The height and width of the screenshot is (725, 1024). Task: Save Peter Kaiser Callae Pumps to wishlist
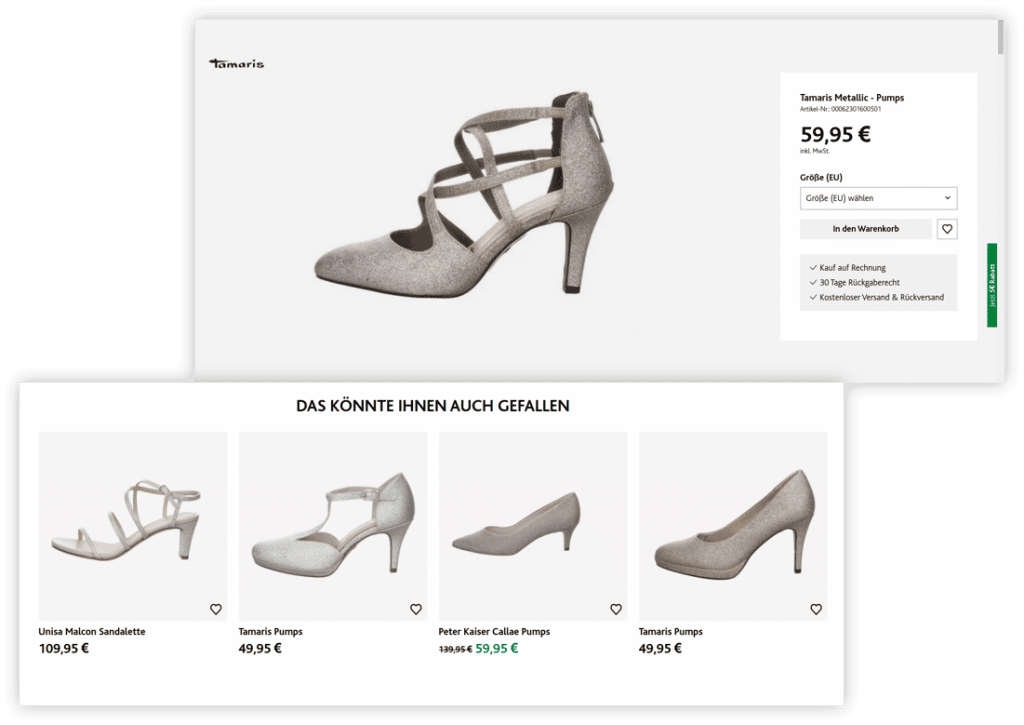click(615, 609)
